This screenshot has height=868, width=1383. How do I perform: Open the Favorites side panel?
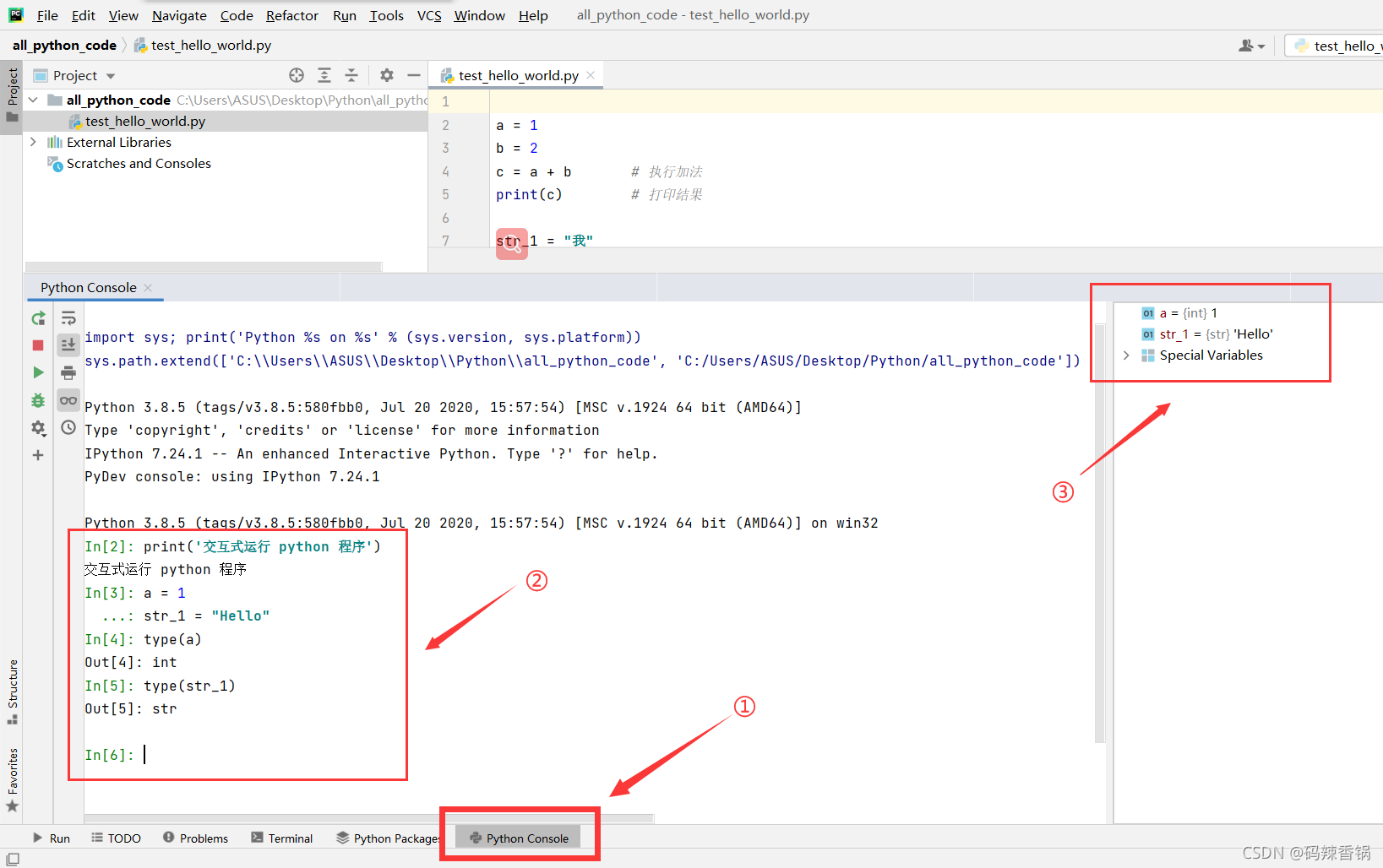(x=13, y=780)
